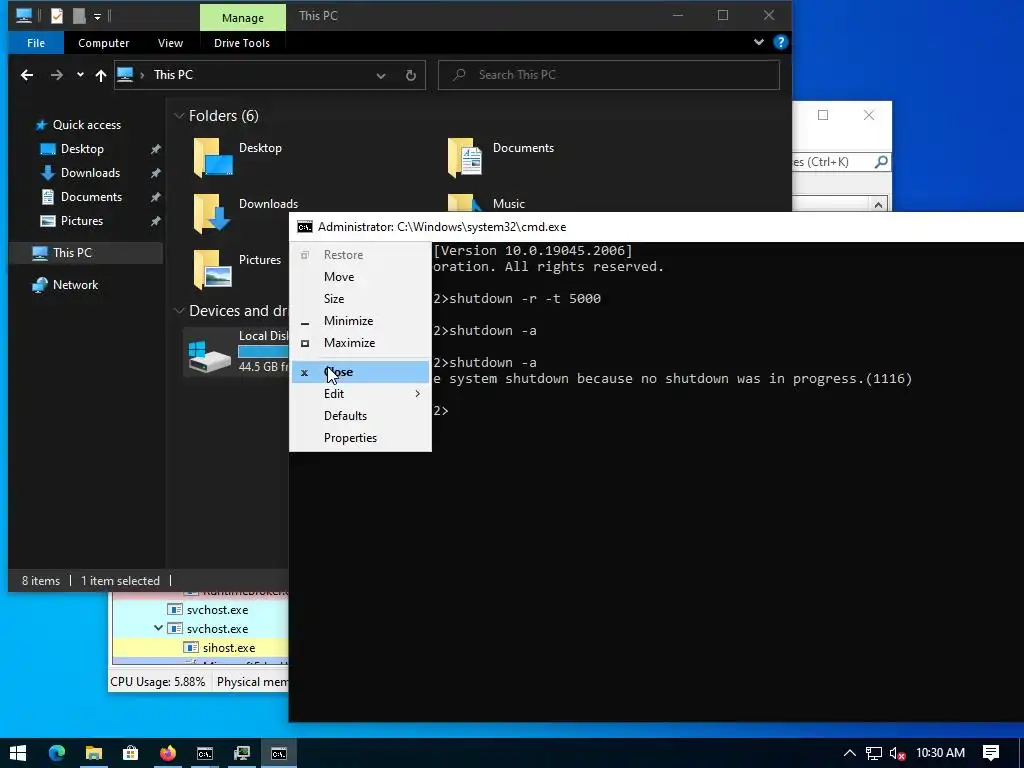Click the Local Disk usage bar
This screenshot has width=1024, height=768.
point(263,352)
